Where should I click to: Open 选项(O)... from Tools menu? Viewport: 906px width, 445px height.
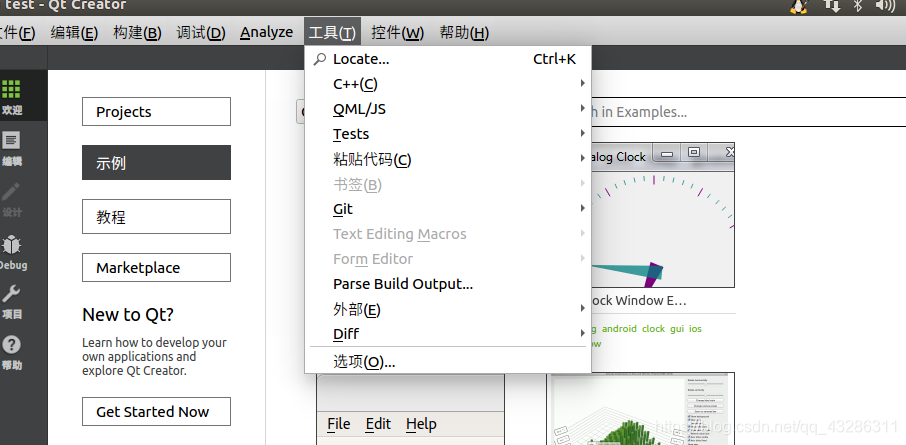448,362
